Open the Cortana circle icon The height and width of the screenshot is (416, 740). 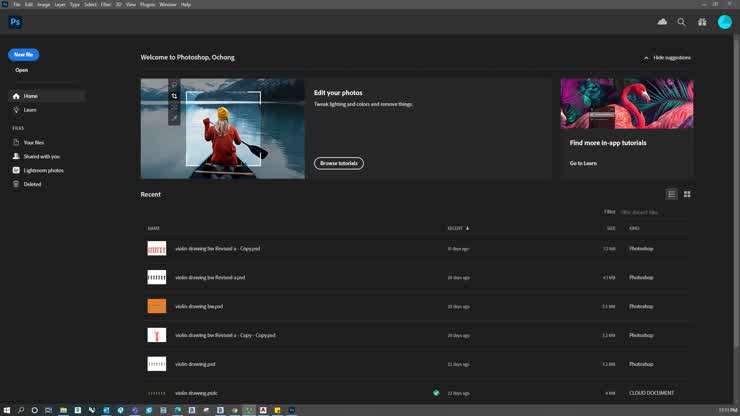[x=34, y=410]
